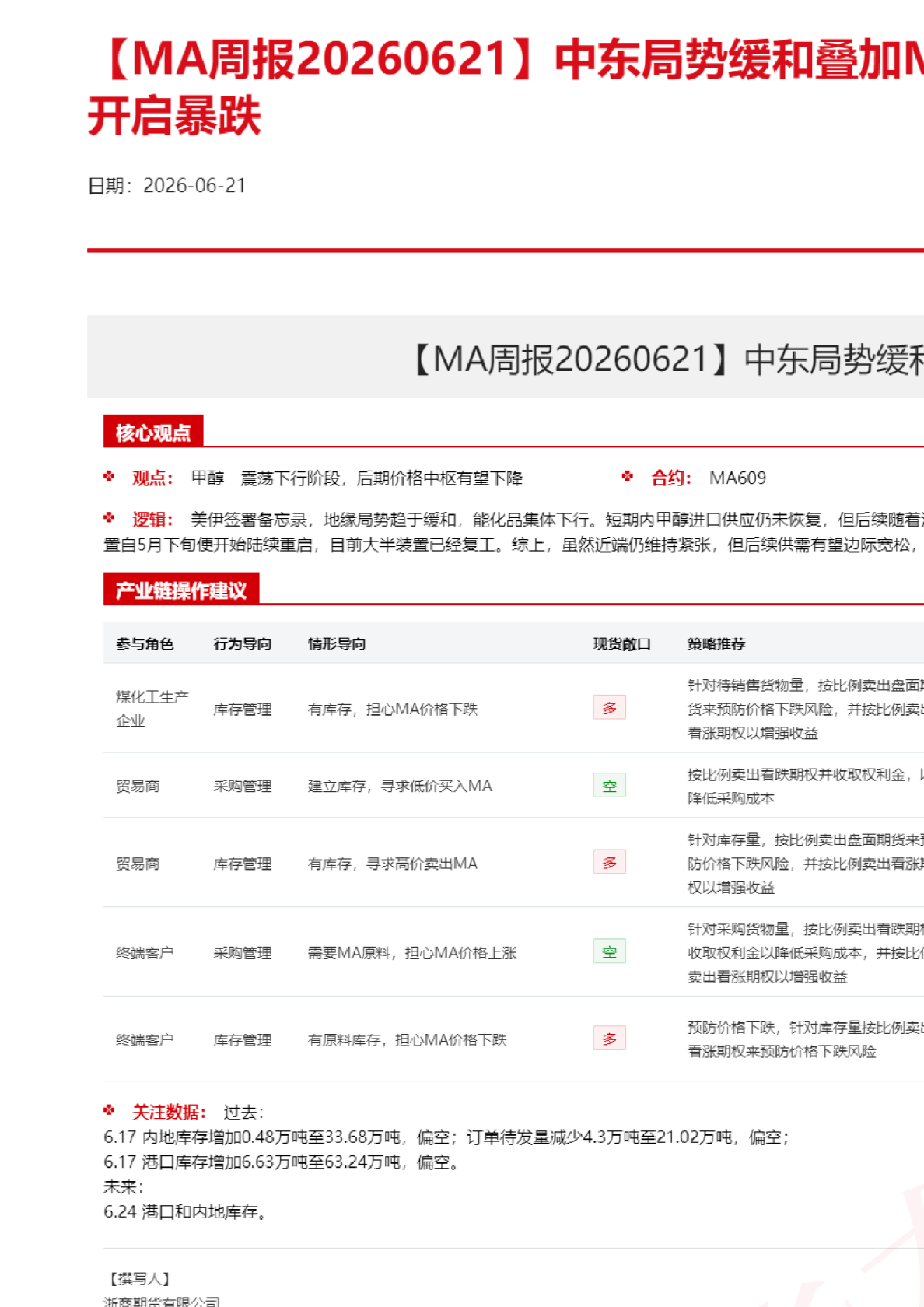The height and width of the screenshot is (1307, 924).
Task: Click the red diamond bullet before 观点
Action: [x=109, y=476]
